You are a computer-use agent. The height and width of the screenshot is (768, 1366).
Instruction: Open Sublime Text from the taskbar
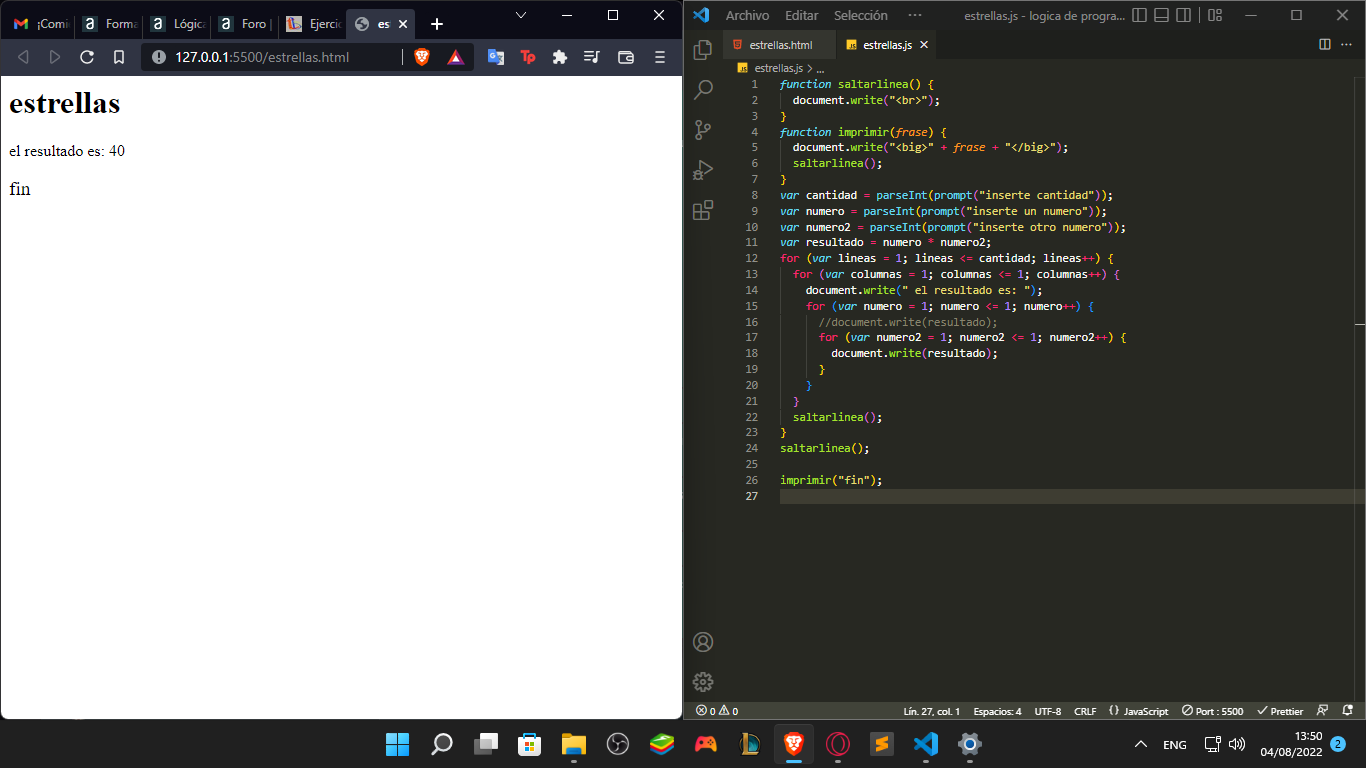(x=881, y=744)
